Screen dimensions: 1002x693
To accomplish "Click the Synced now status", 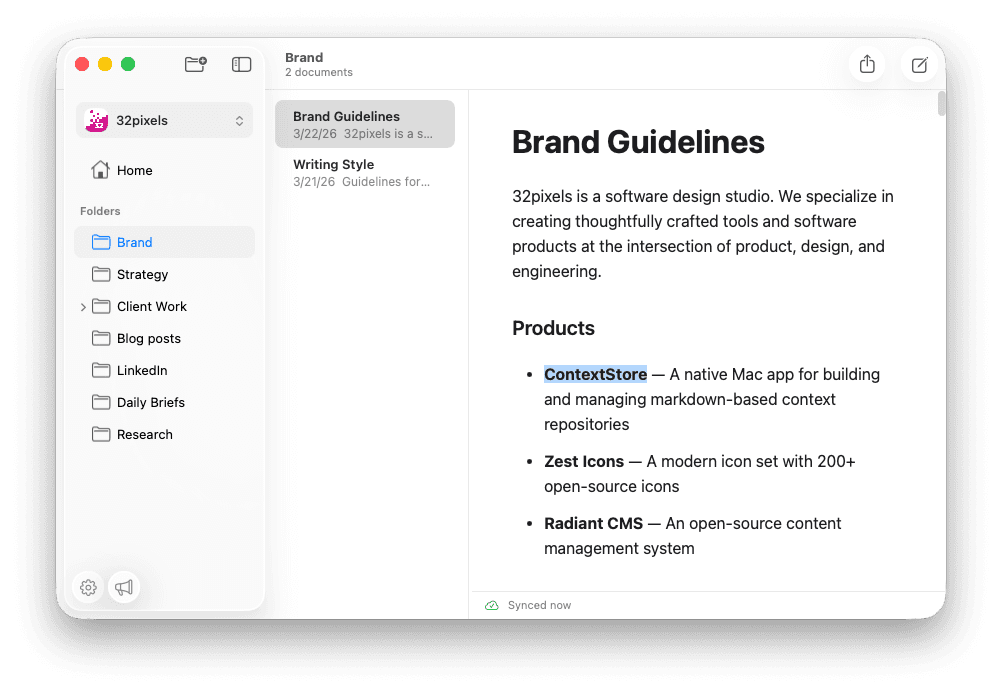I will pos(540,605).
